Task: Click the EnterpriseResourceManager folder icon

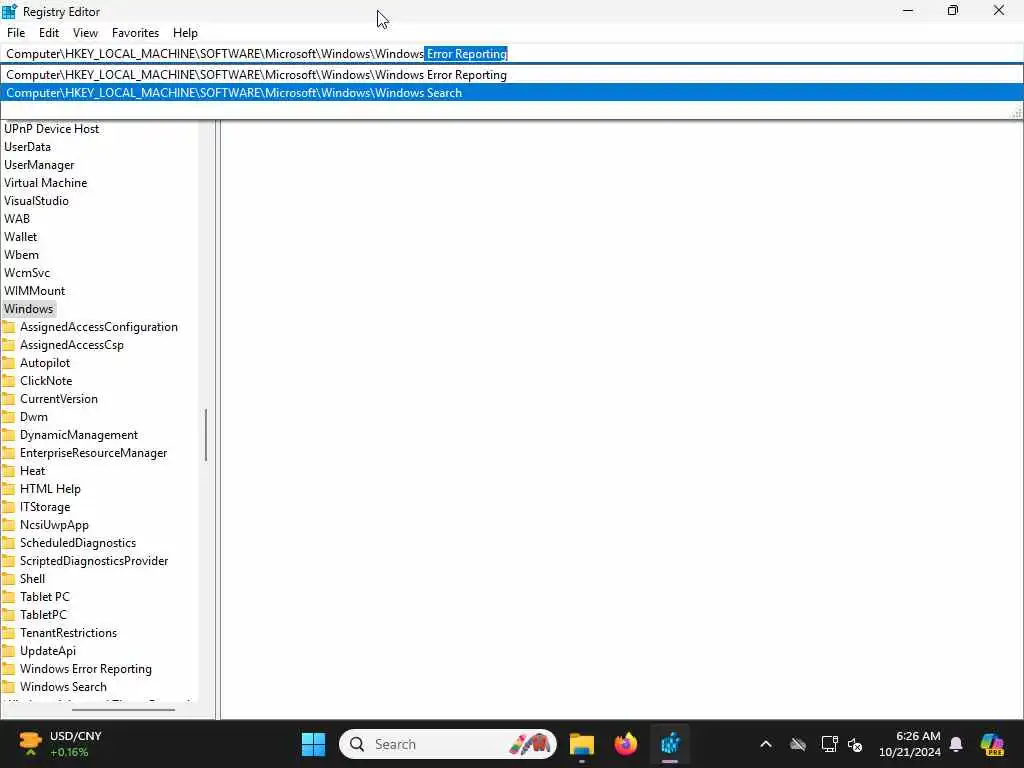Action: (x=8, y=453)
